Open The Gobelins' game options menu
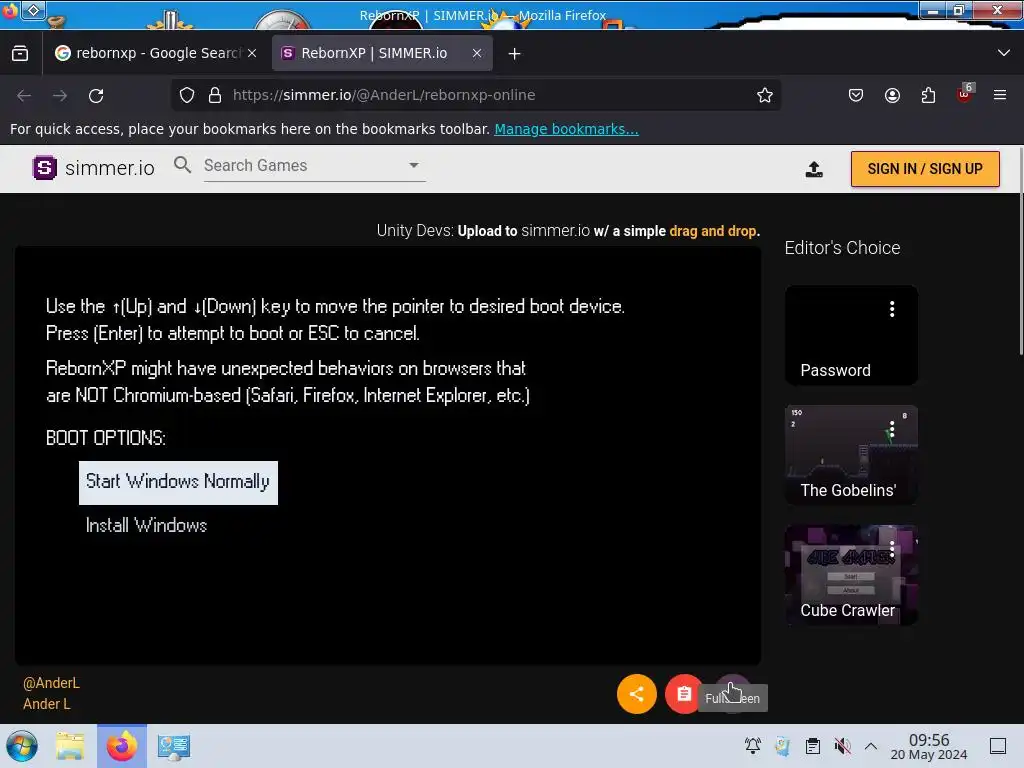 (x=891, y=429)
